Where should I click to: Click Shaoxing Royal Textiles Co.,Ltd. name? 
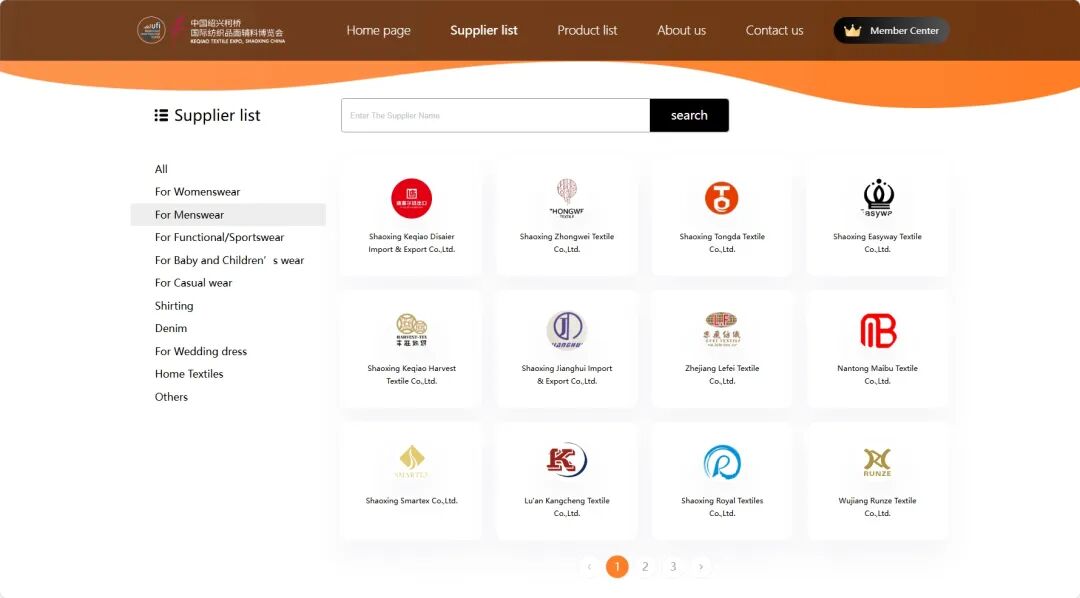(x=722, y=506)
